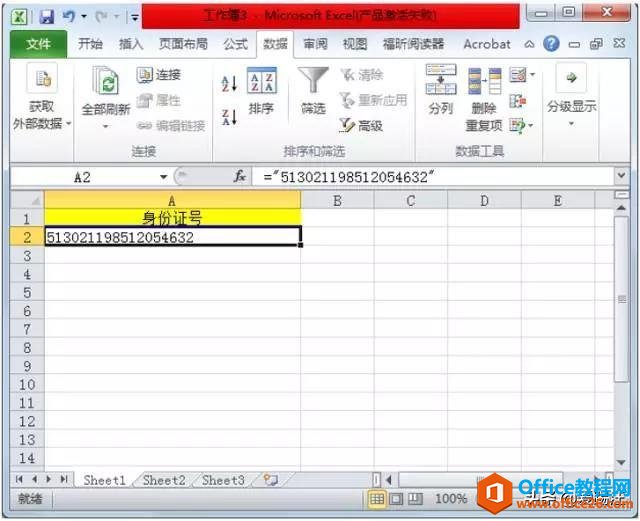The height and width of the screenshot is (521, 640).
Task: Click the fx insert function icon
Action: point(240,177)
